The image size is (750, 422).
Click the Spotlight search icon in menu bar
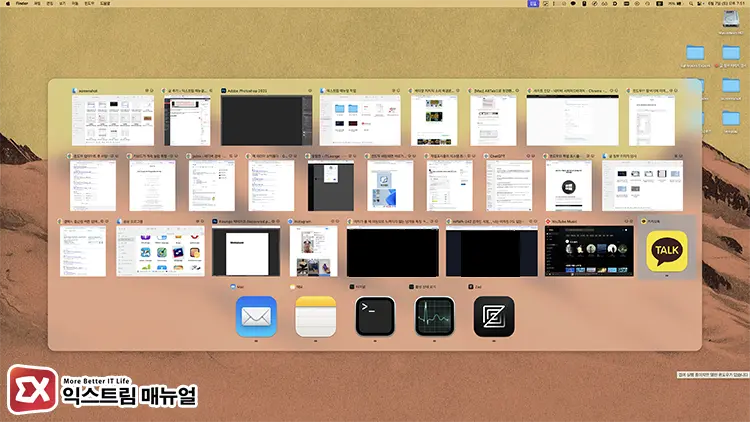point(691,3)
